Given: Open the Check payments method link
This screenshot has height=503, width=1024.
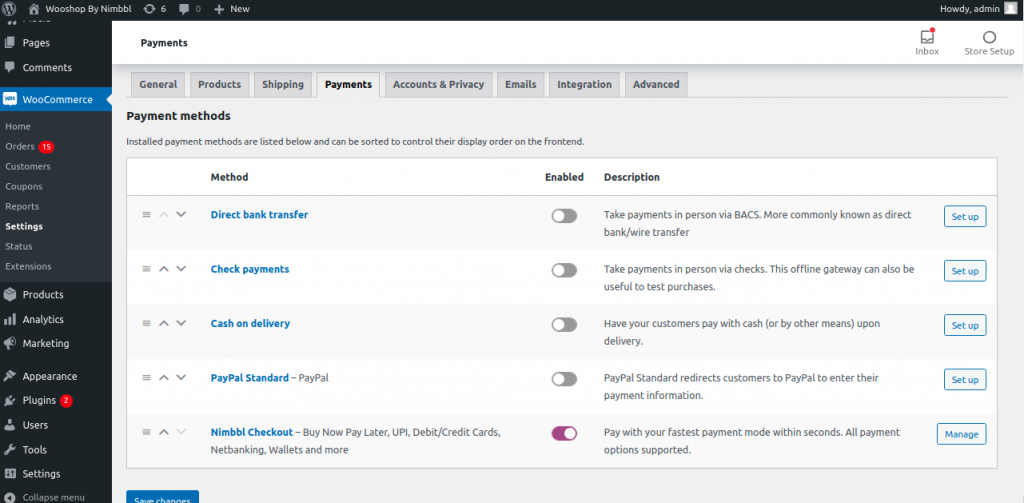Looking at the screenshot, I should coord(249,269).
